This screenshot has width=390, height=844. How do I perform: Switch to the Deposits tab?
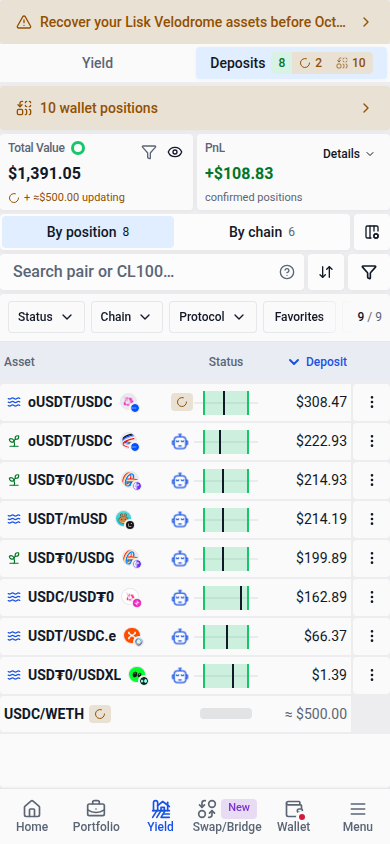coord(292,63)
